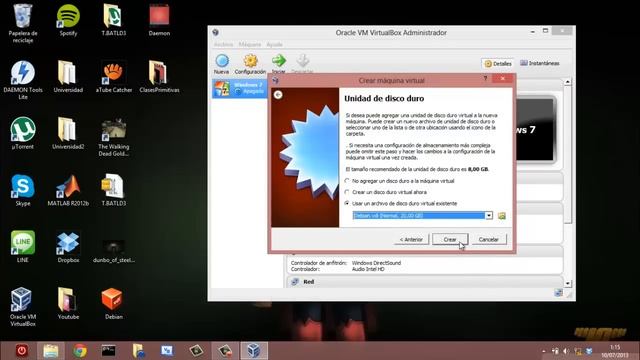Open the Spotify desktop icon
Image resolution: width=640 pixels, height=360 pixels.
point(68,20)
